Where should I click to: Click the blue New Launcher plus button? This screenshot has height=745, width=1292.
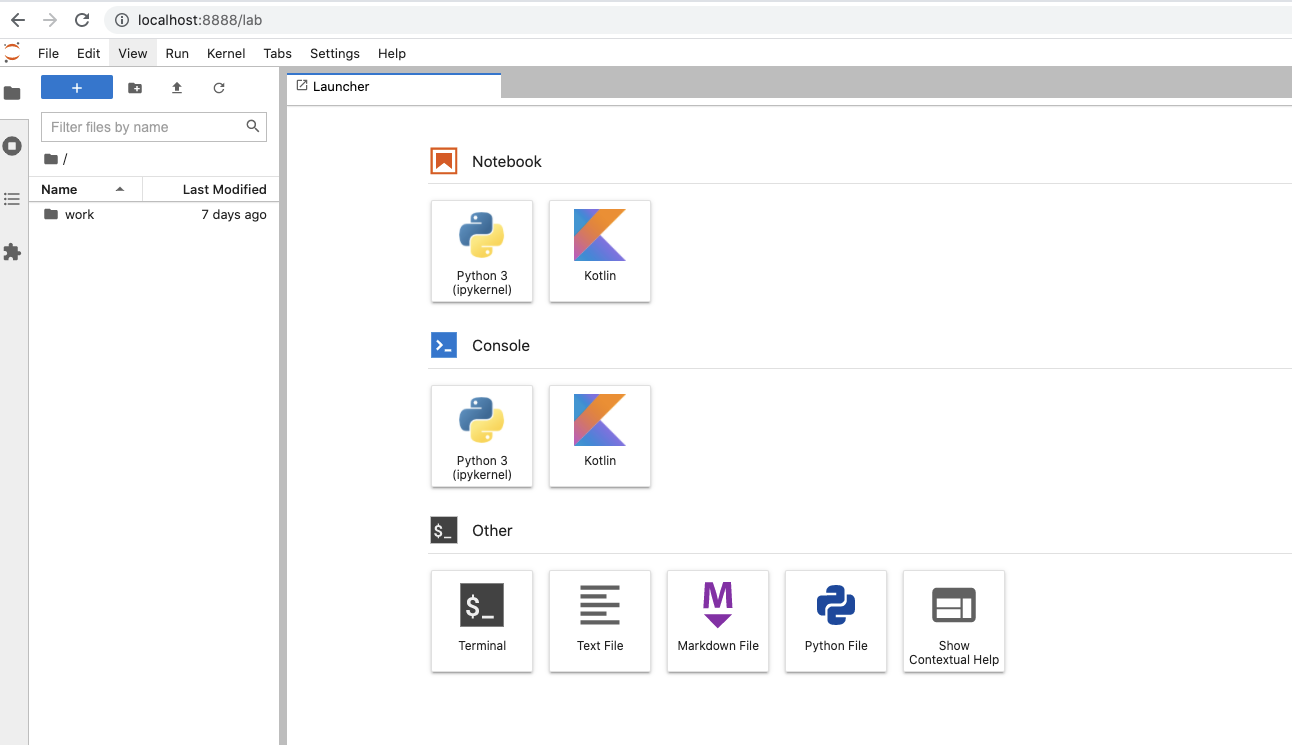[x=77, y=88]
